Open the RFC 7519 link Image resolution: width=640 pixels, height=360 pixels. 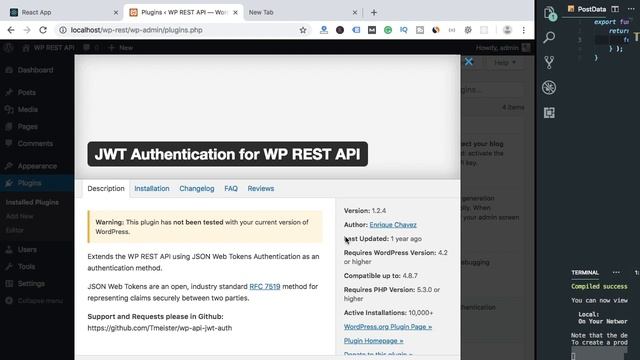[265, 287]
